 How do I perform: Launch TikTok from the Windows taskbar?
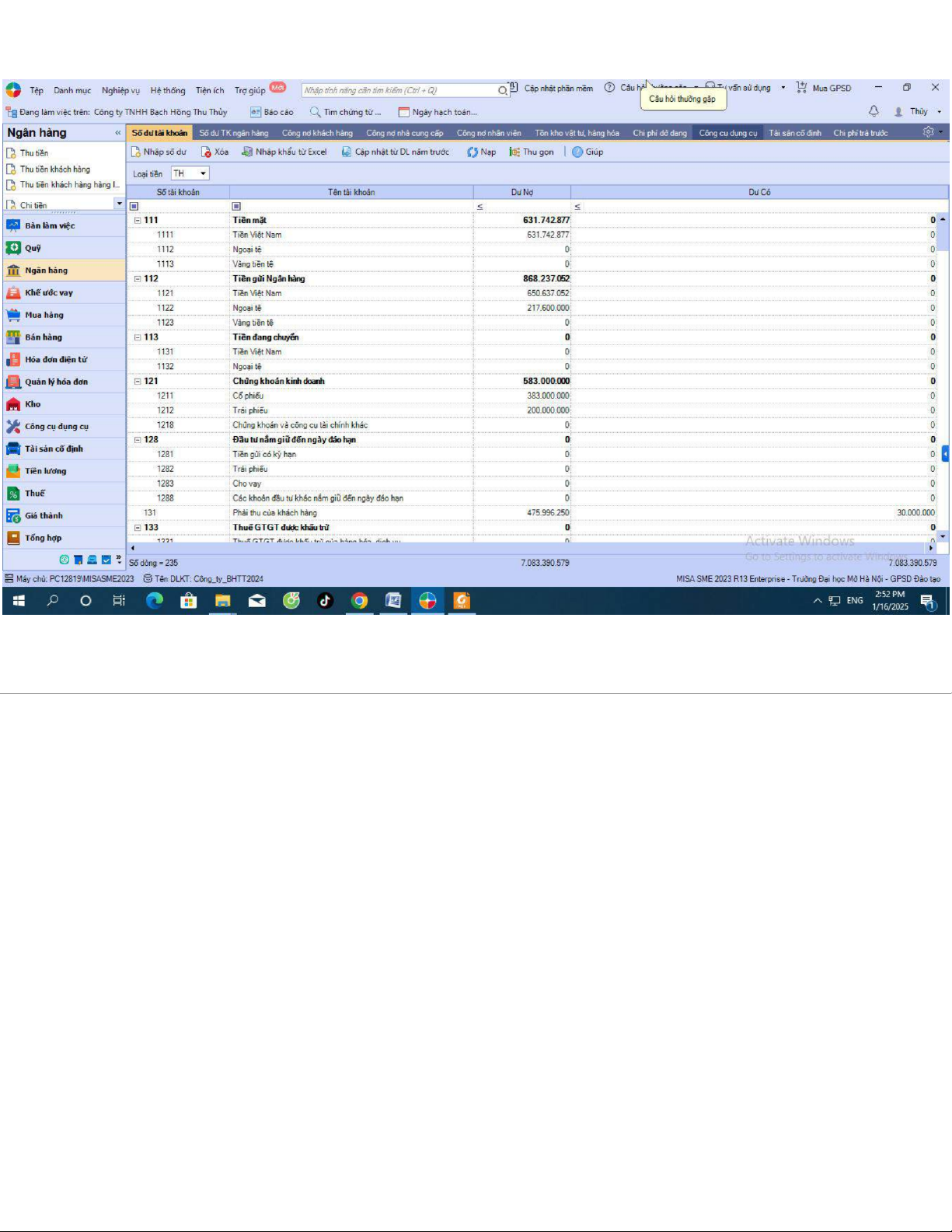tap(325, 601)
